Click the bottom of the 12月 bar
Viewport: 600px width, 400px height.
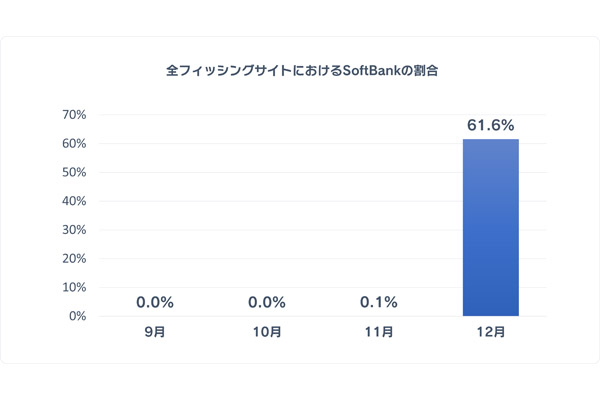(490, 313)
